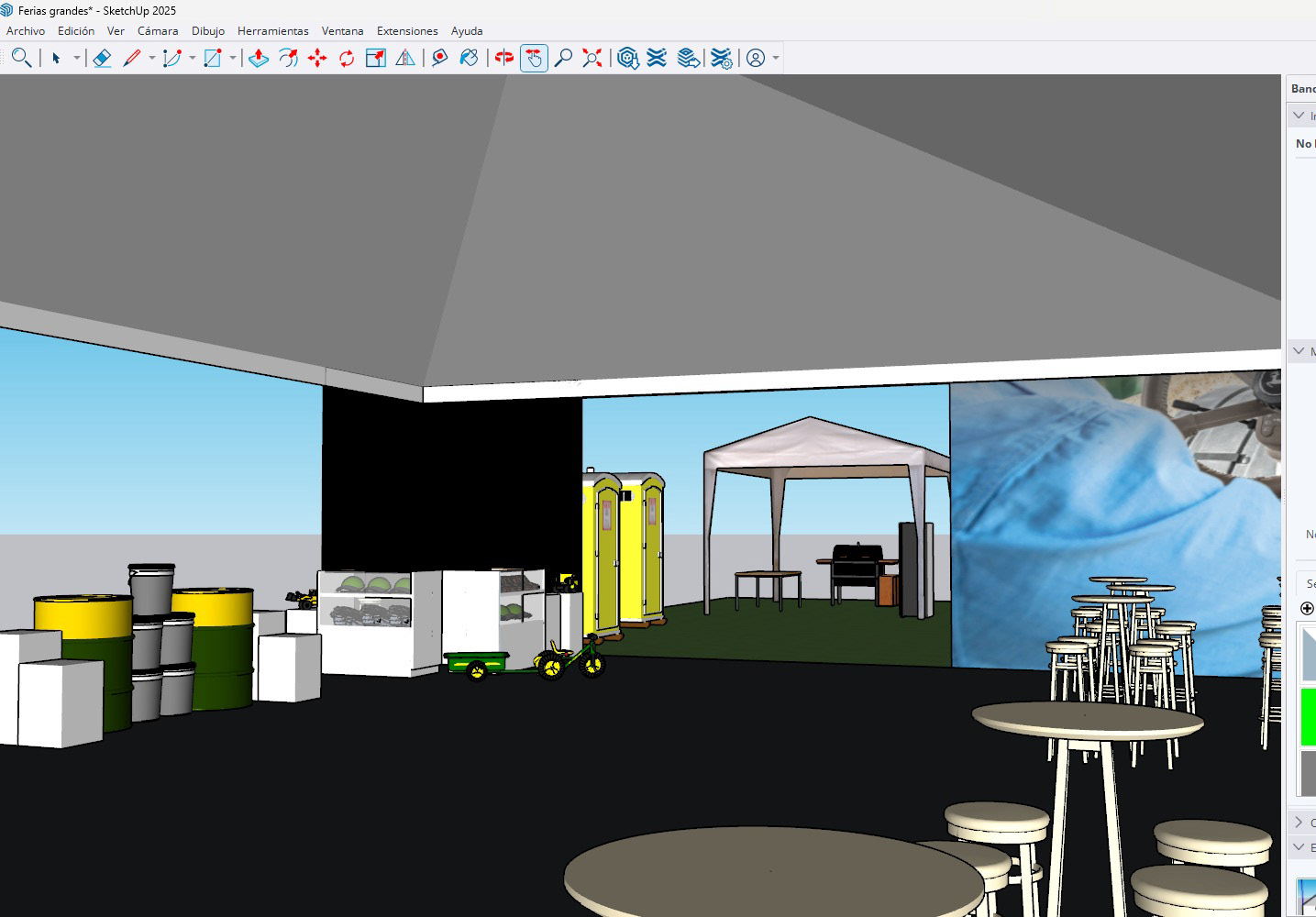Screen dimensions: 1316x917
Task: Select the Tape Measure tool
Action: click(x=439, y=58)
